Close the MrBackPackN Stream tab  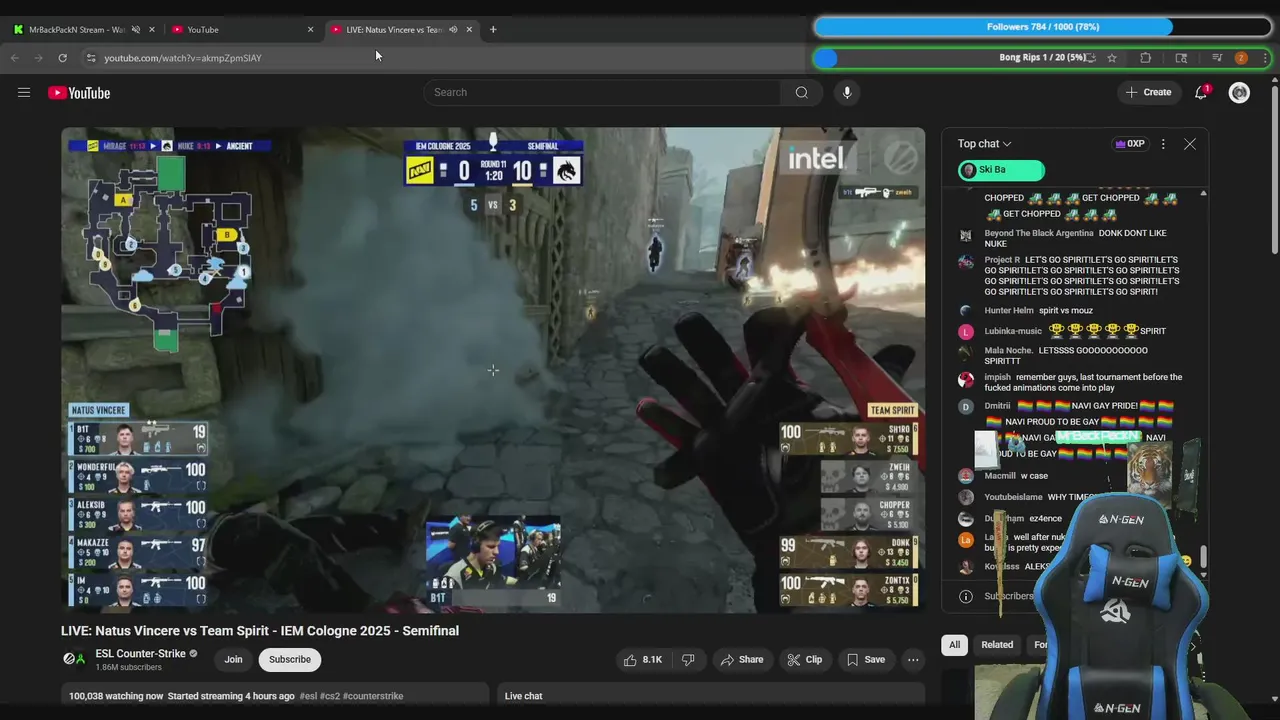click(x=152, y=30)
